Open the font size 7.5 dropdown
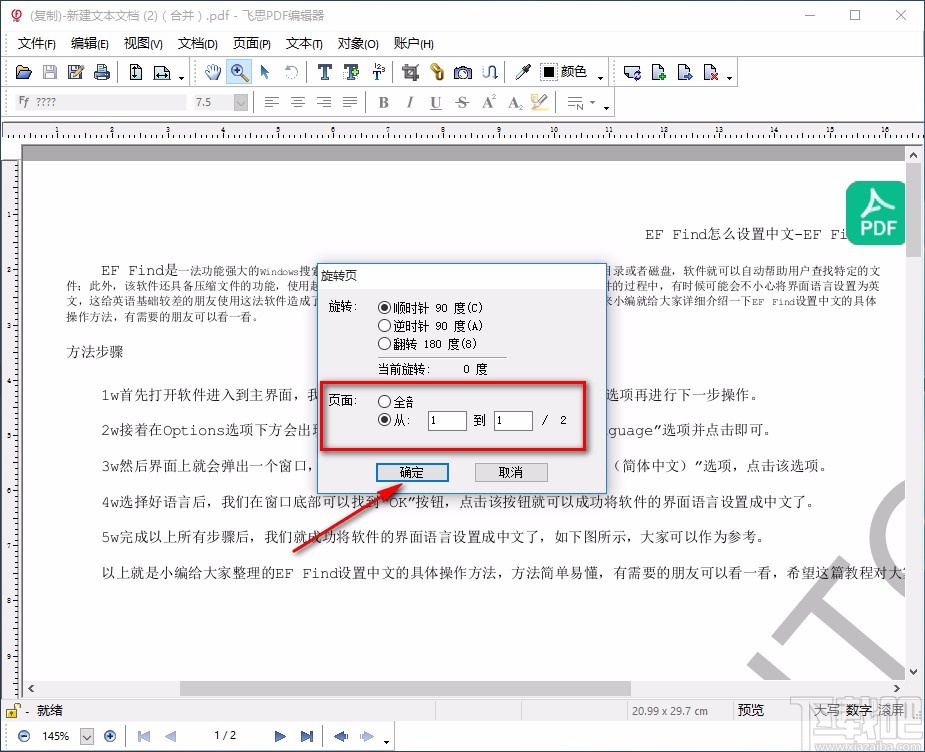 click(240, 103)
